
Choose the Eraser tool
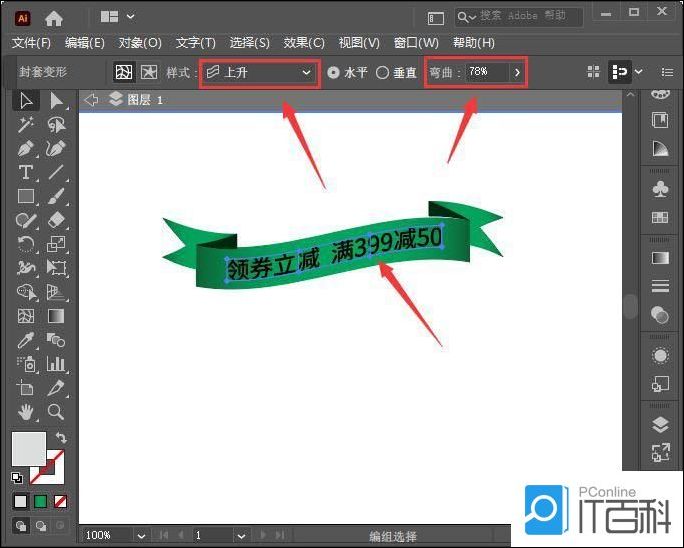click(56, 220)
